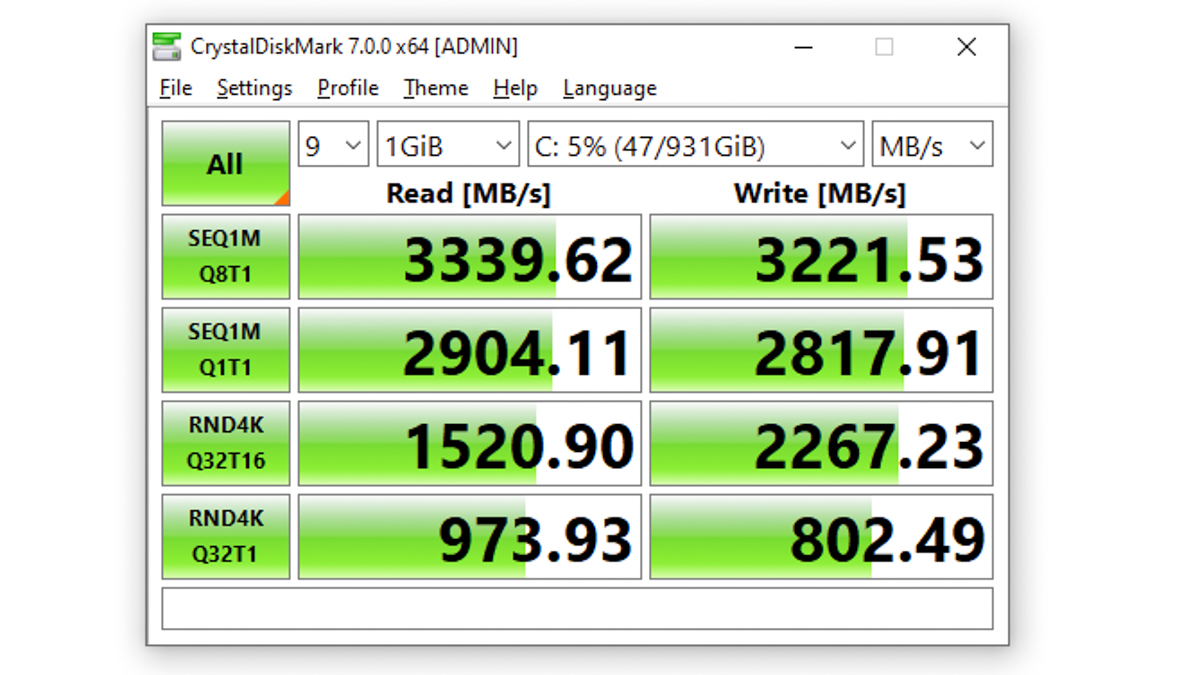Click the CrystalDiskMark title bar app icon

pyautogui.click(x=167, y=46)
